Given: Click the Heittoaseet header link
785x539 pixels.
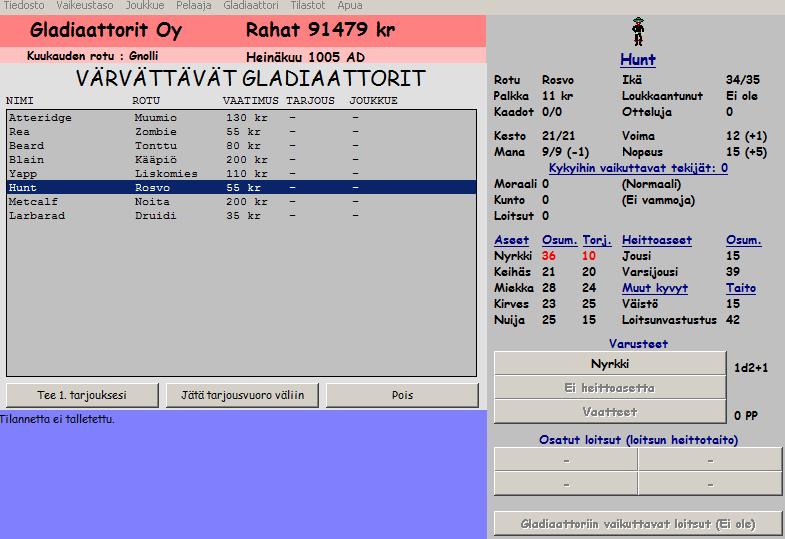Looking at the screenshot, I should 656,240.
